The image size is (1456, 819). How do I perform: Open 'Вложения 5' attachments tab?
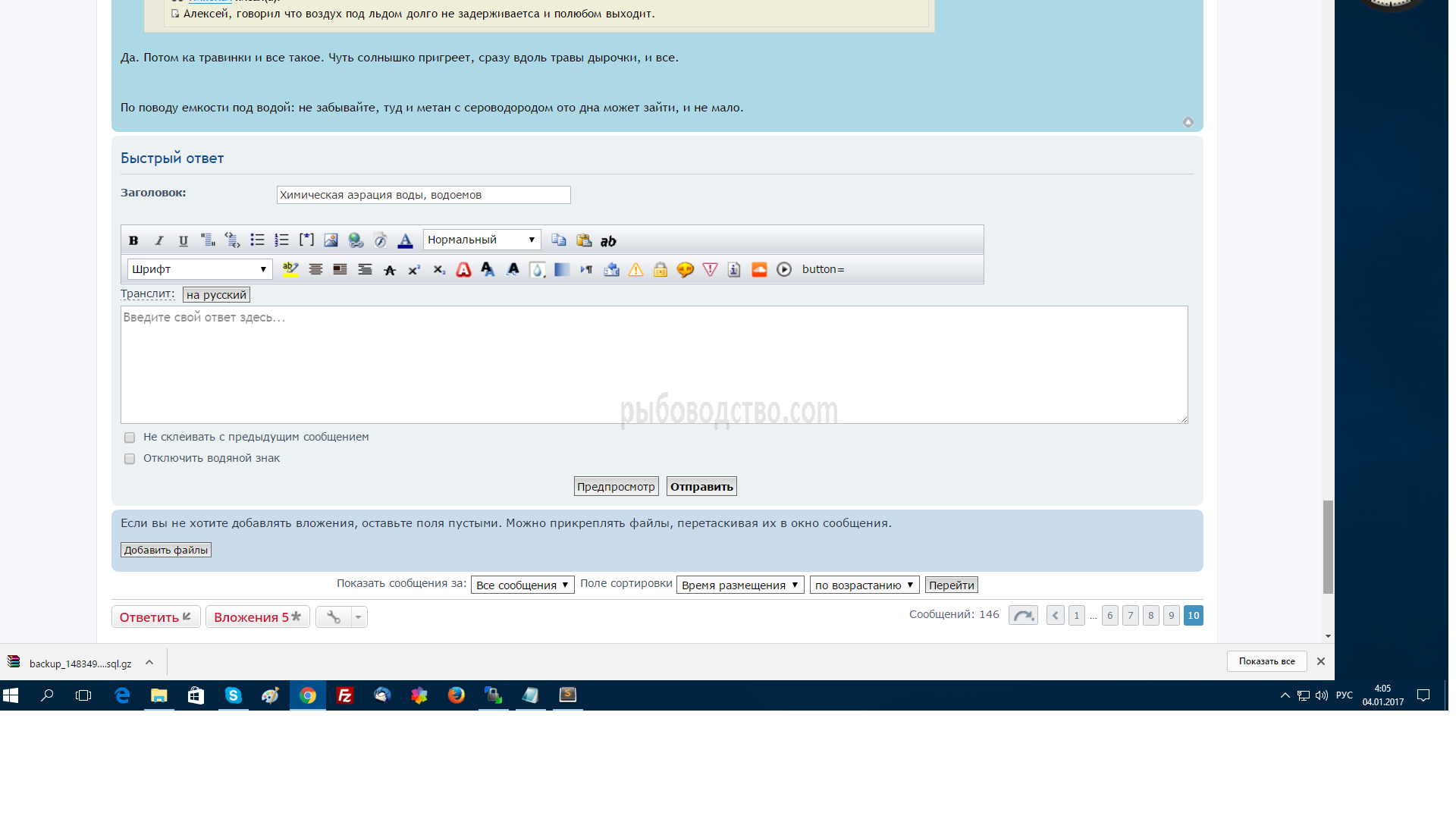tap(257, 617)
